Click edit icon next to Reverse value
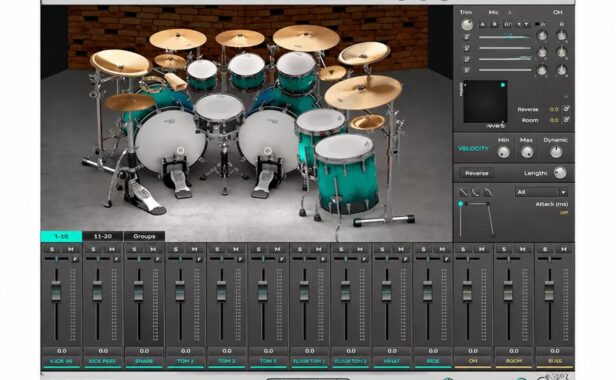Image resolution: width=616 pixels, height=380 pixels. coord(566,109)
